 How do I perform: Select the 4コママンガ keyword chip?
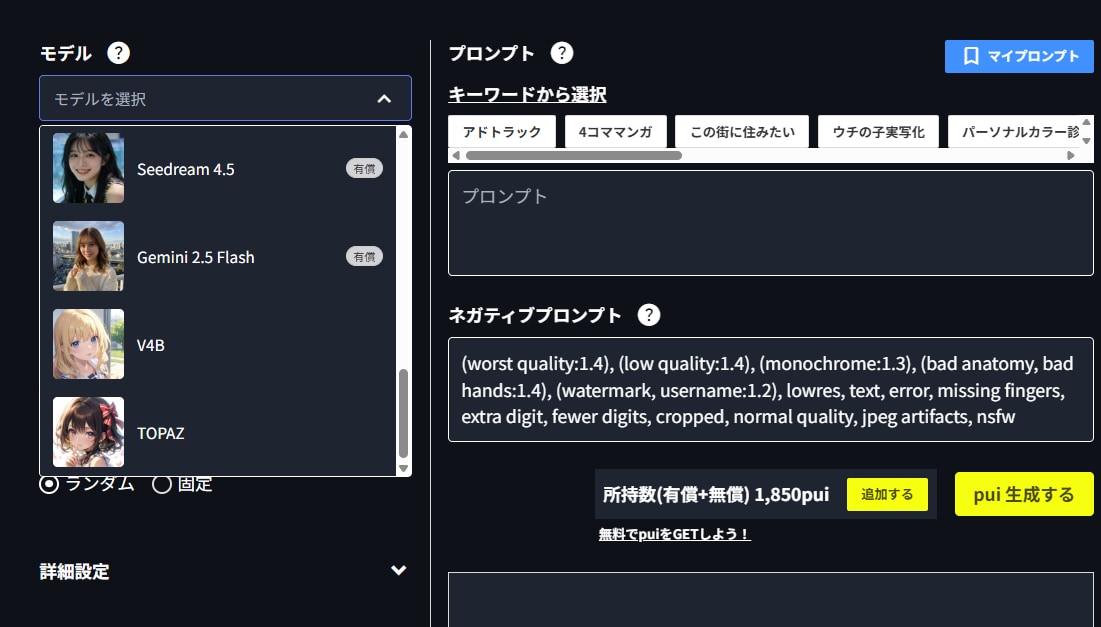pyautogui.click(x=616, y=131)
